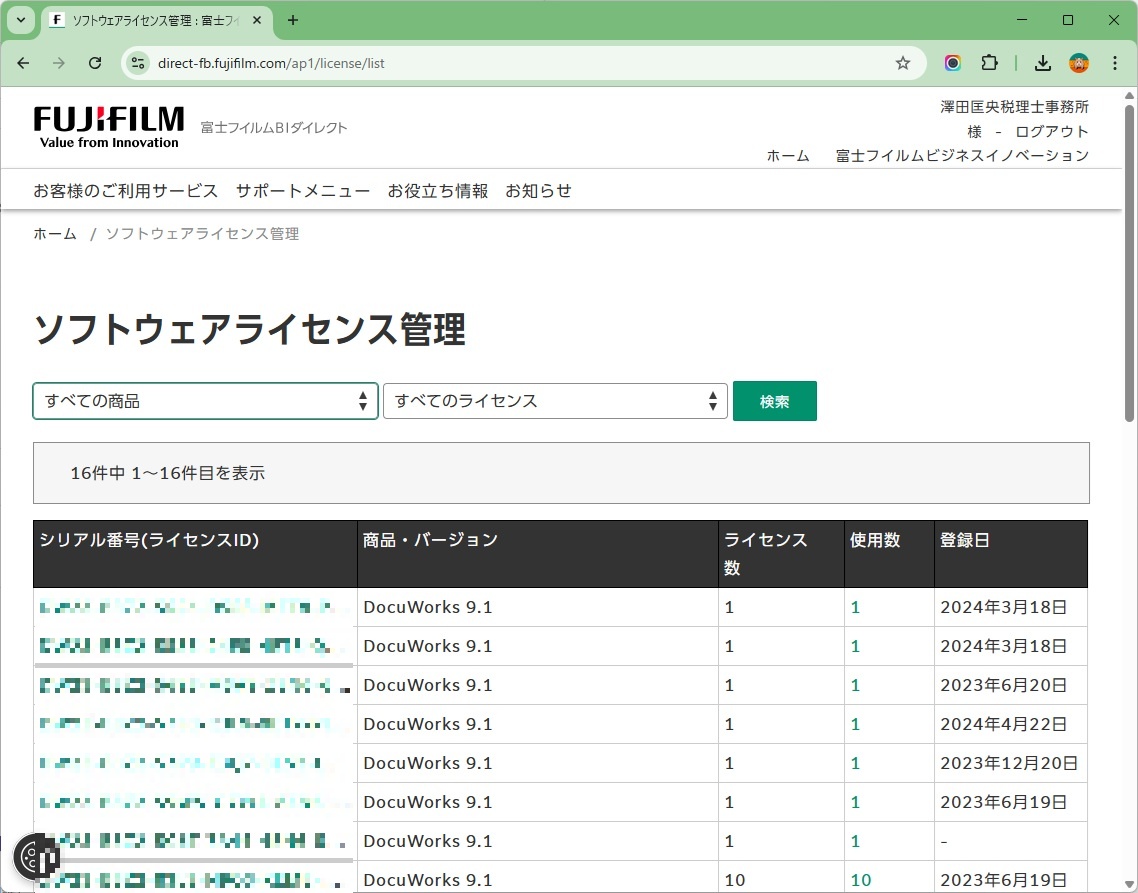This screenshot has width=1138, height=893.
Task: Open the orange extension icon beside the address bar
Action: tap(952, 62)
